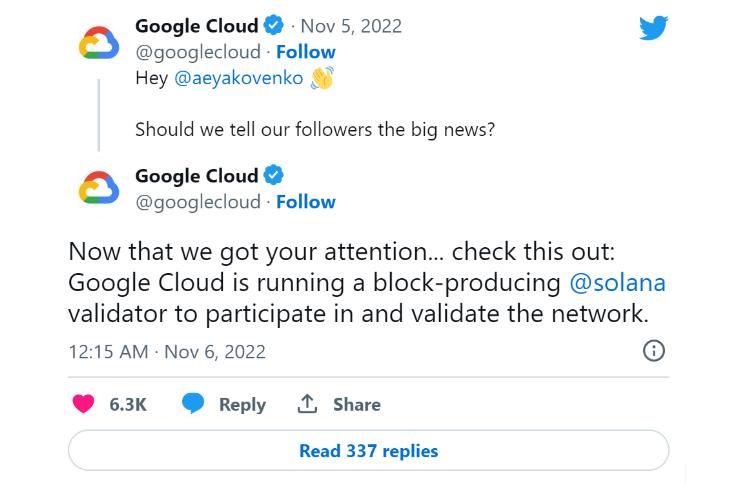Click the share upload arrow icon

point(307,404)
